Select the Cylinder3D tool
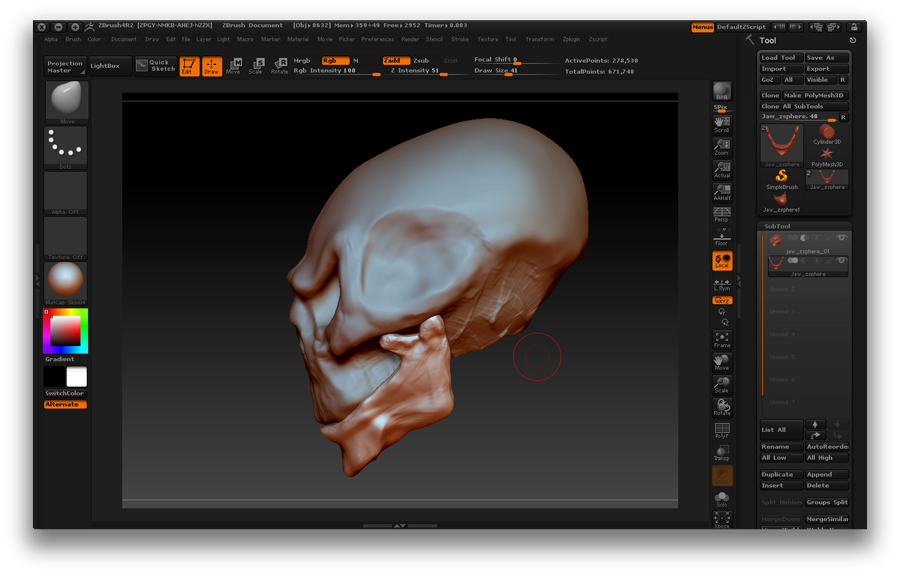This screenshot has width=900, height=575. pyautogui.click(x=827, y=135)
